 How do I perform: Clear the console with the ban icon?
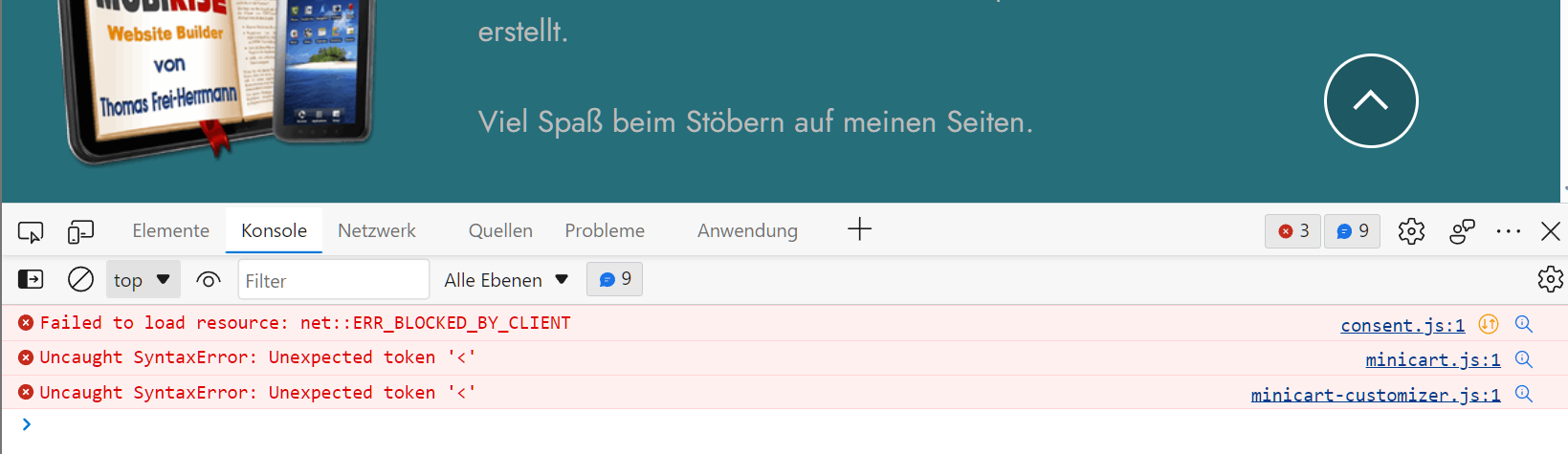pos(80,279)
